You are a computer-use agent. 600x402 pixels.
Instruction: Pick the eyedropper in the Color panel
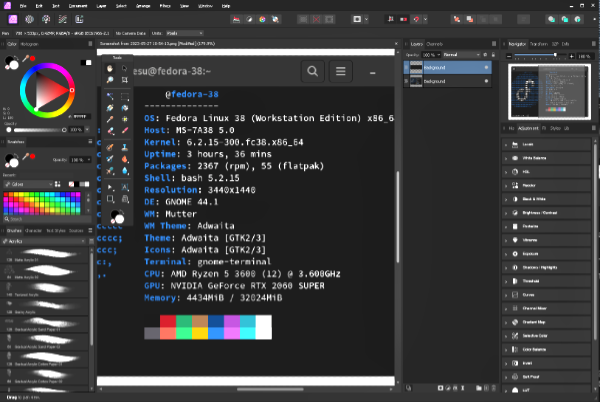[26, 59]
